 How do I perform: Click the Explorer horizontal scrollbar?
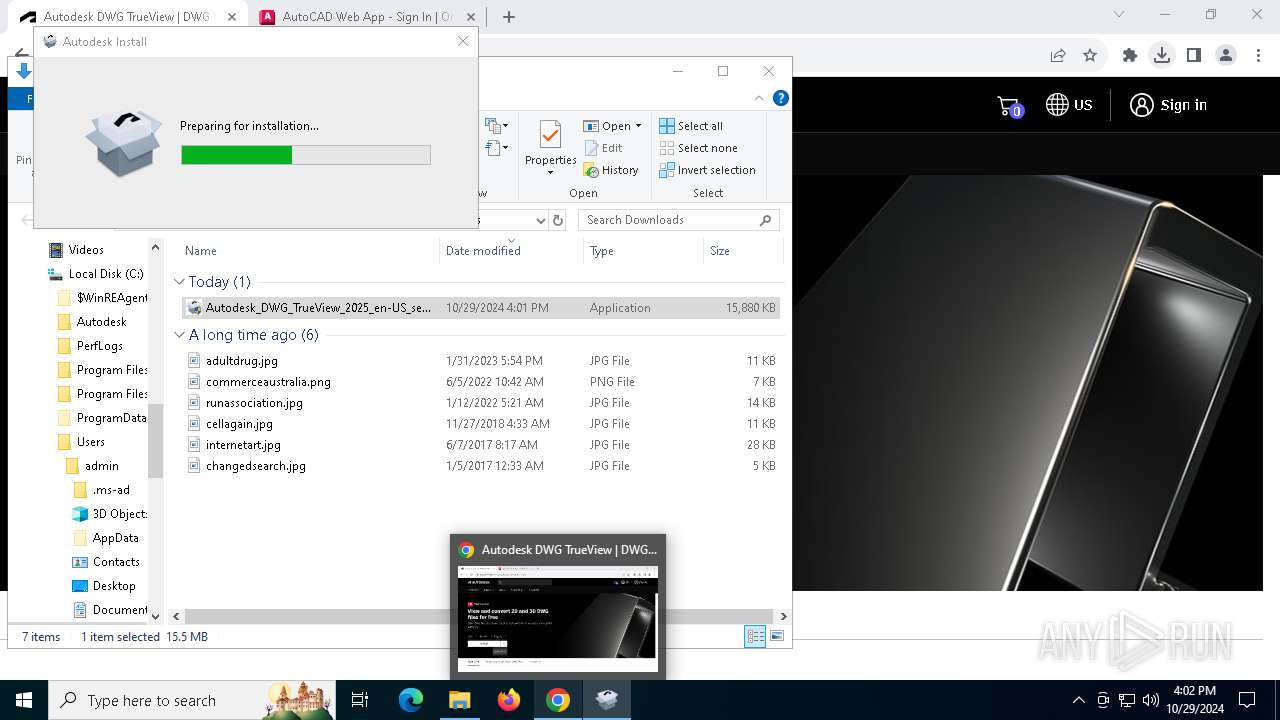click(x=479, y=616)
